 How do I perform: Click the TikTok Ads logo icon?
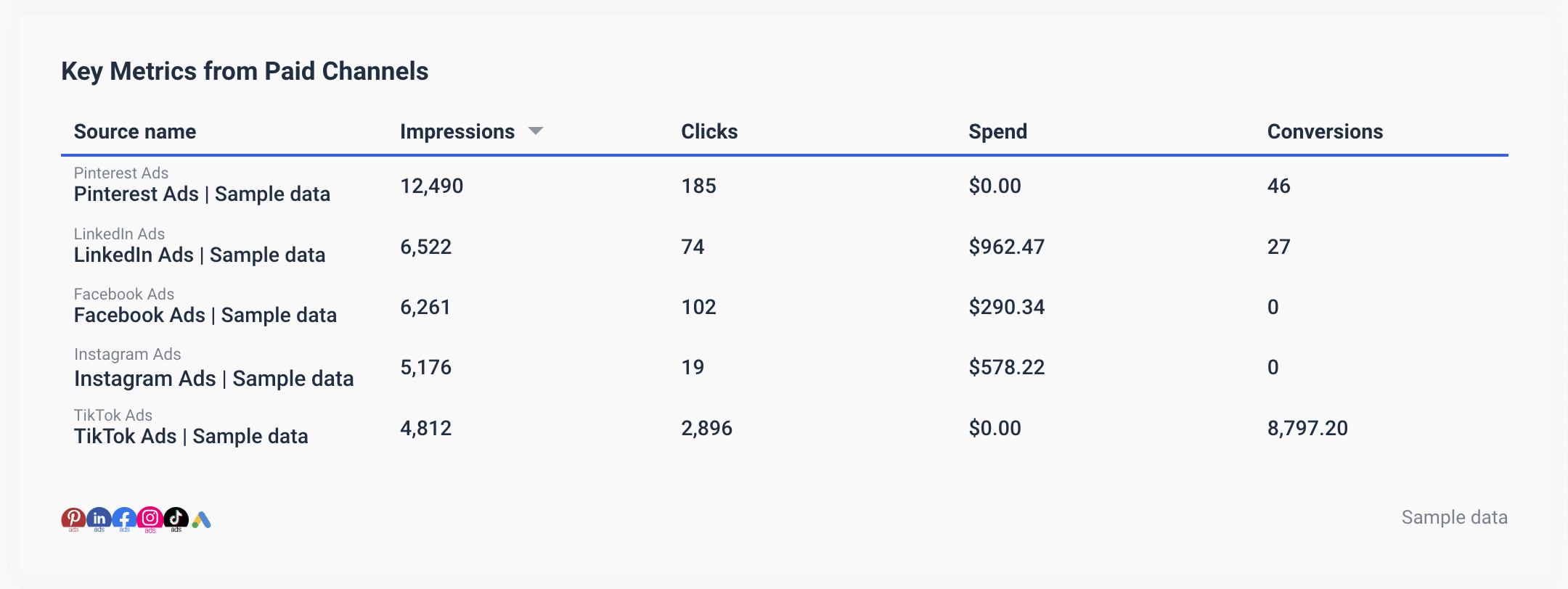pos(176,518)
